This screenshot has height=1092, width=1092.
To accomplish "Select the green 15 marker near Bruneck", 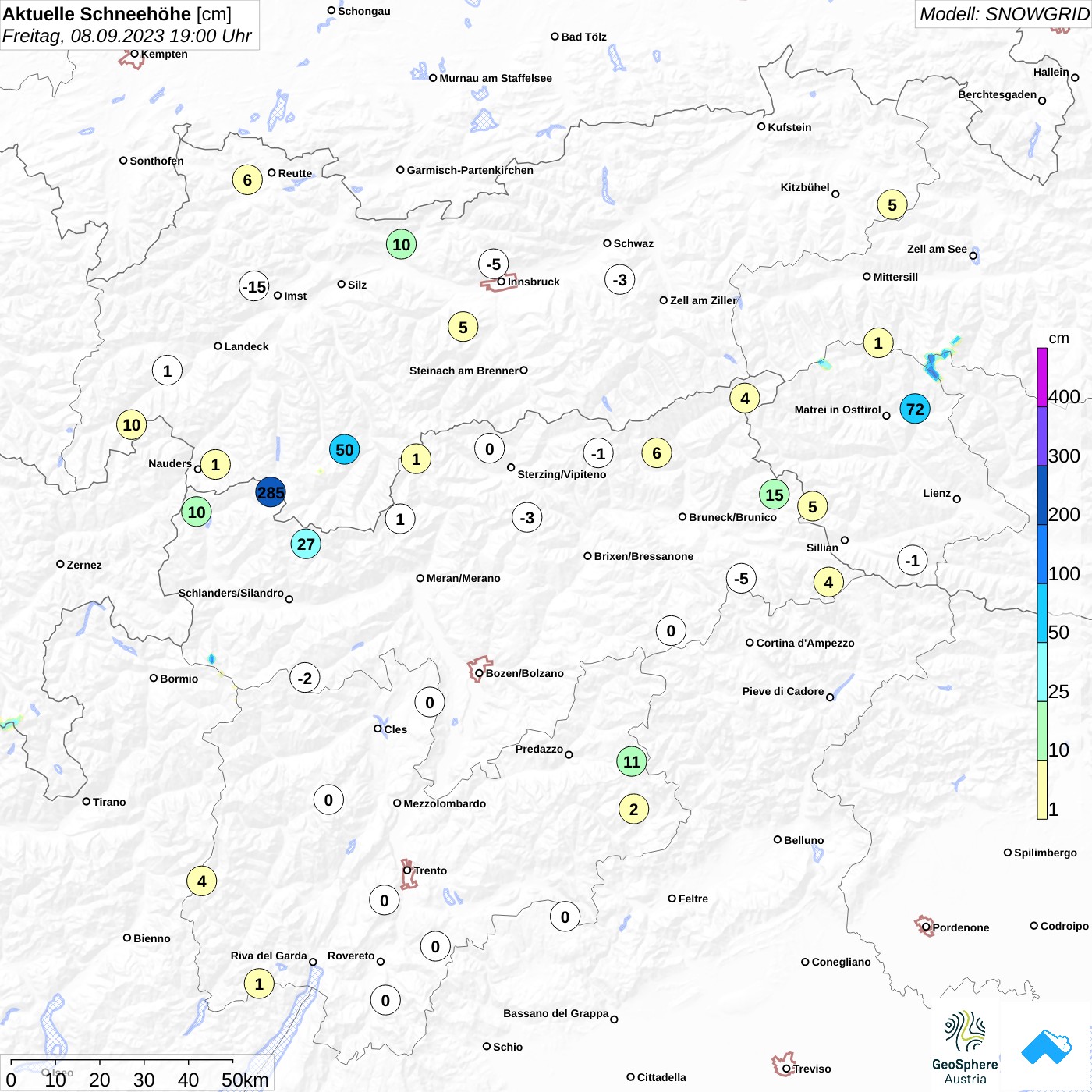I will click(x=774, y=495).
